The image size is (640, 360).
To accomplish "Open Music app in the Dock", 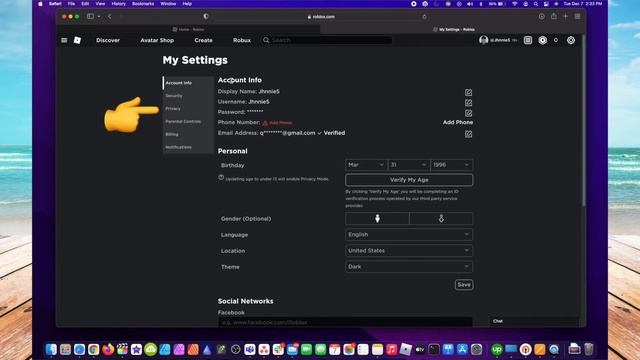I will pyautogui.click(x=391, y=349).
